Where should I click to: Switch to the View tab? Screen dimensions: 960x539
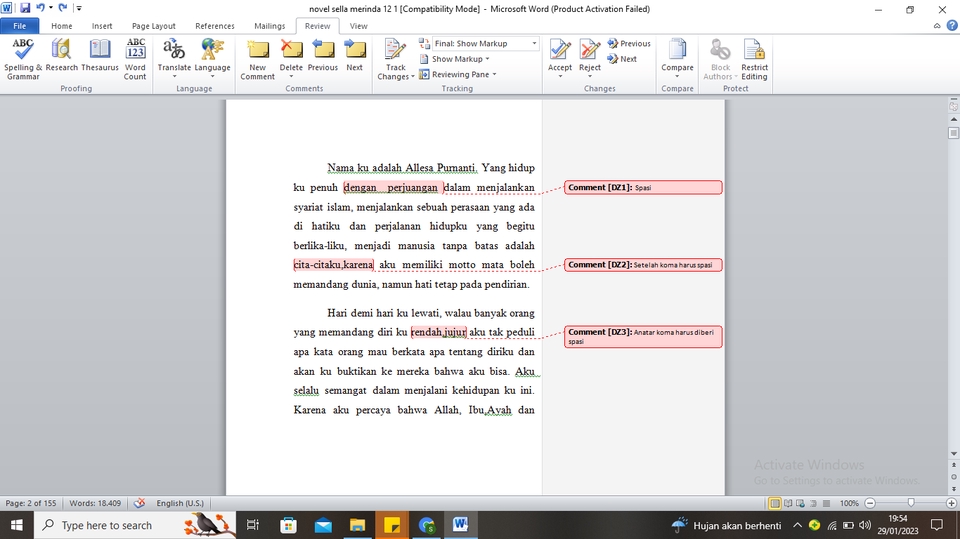(x=359, y=26)
